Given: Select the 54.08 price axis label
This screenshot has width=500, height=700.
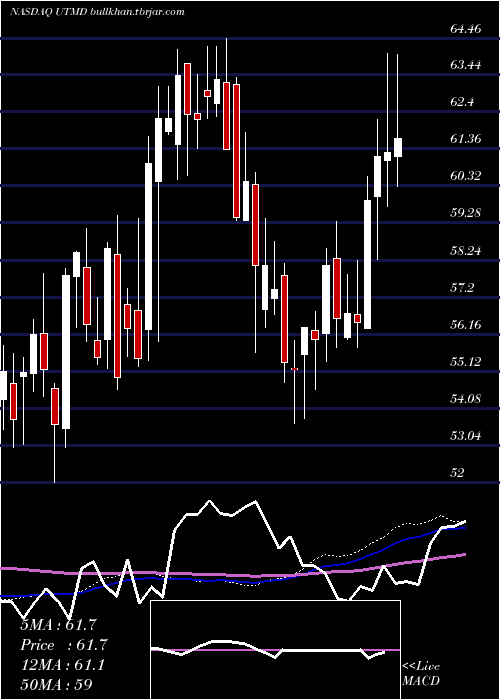Looking at the screenshot, I should click(466, 399).
